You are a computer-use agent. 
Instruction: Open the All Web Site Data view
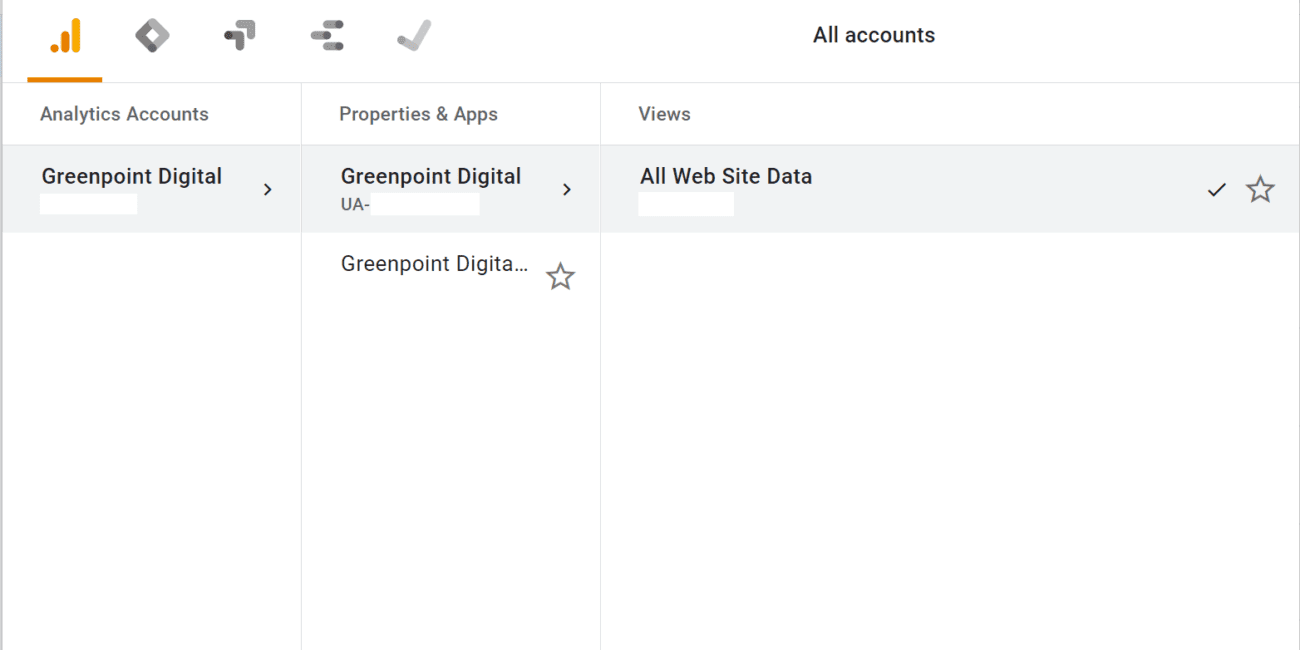(x=950, y=189)
